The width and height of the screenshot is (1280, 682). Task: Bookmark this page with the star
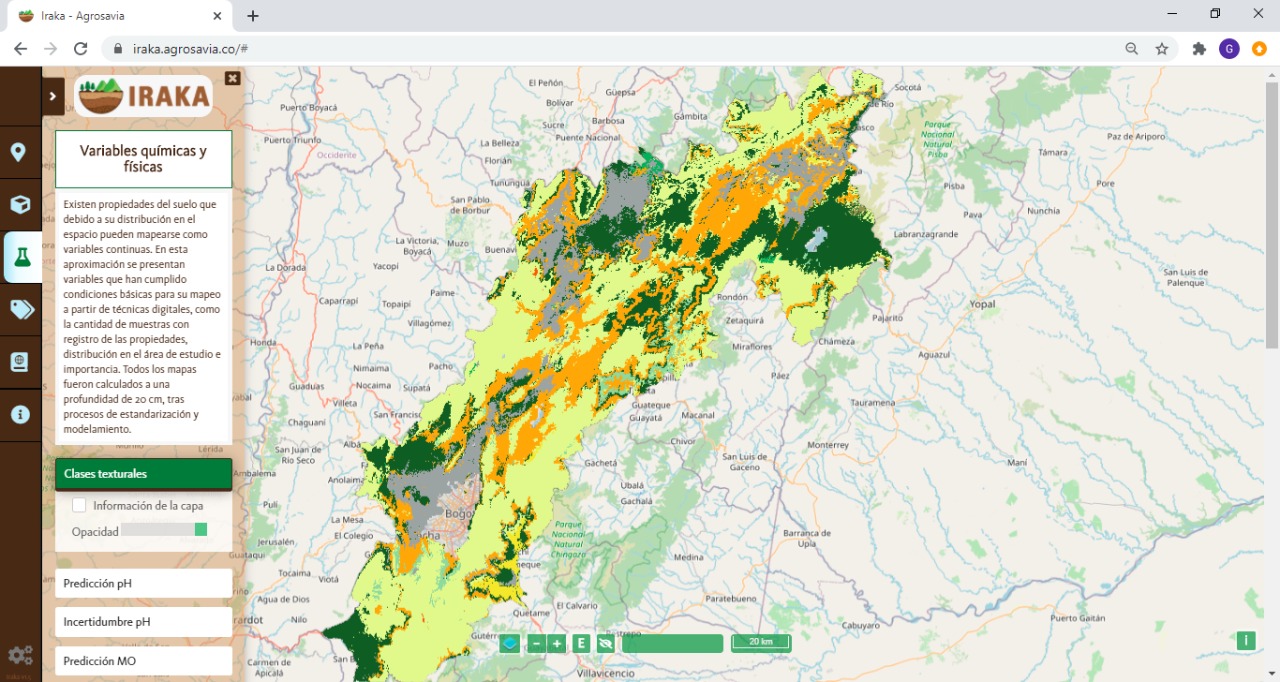point(1162,49)
